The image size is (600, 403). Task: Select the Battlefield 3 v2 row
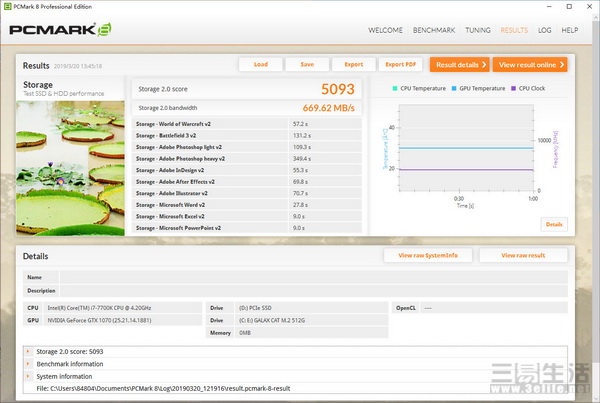pyautogui.click(x=247, y=135)
